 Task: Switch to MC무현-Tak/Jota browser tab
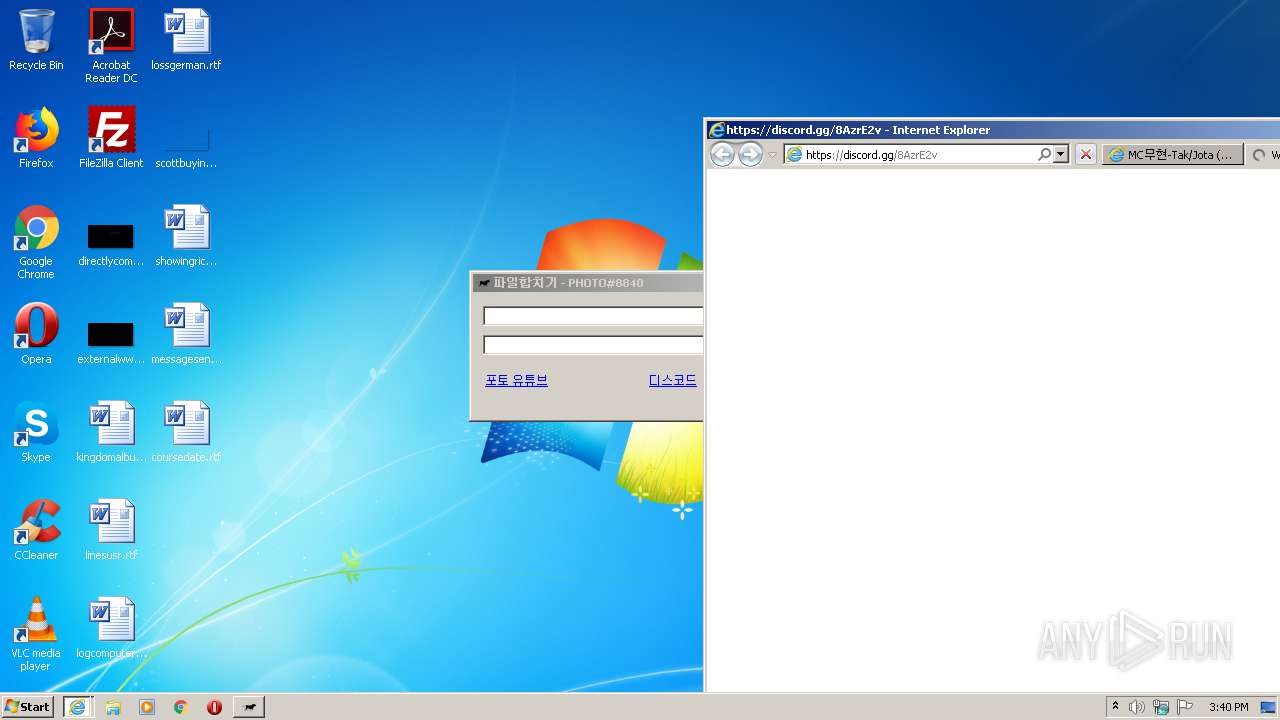click(1173, 155)
